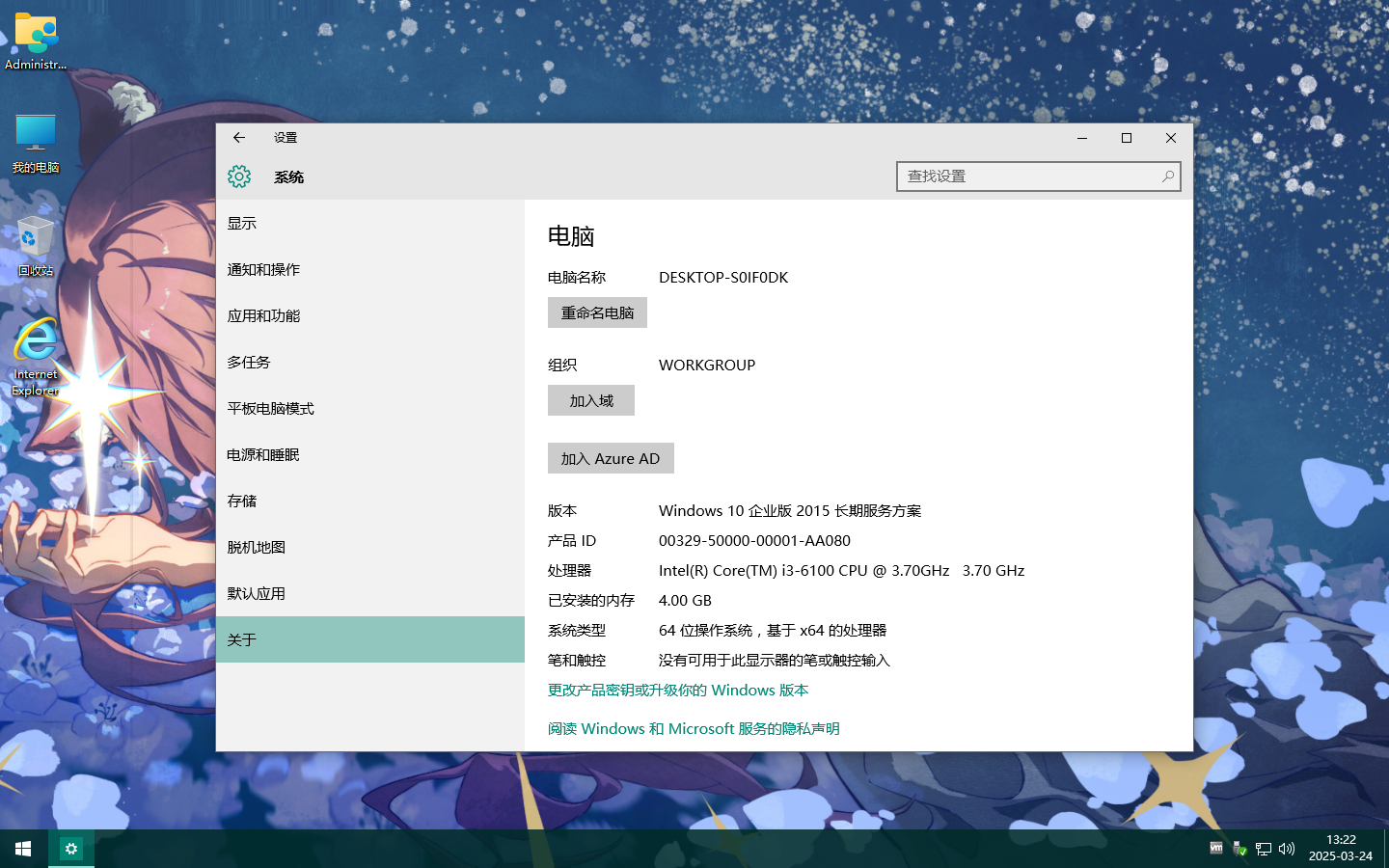Screen dimensions: 1389x868
Task: Open the 脱机地图 settings page
Action: coord(370,547)
